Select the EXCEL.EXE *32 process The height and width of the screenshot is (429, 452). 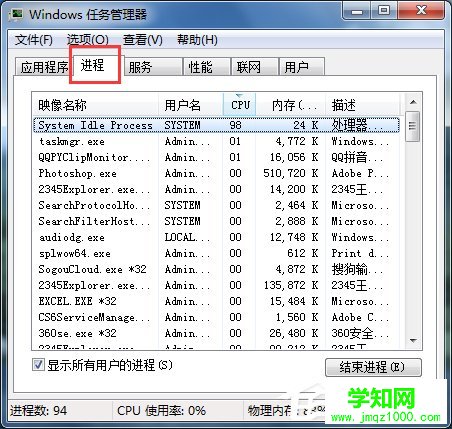(x=216, y=301)
